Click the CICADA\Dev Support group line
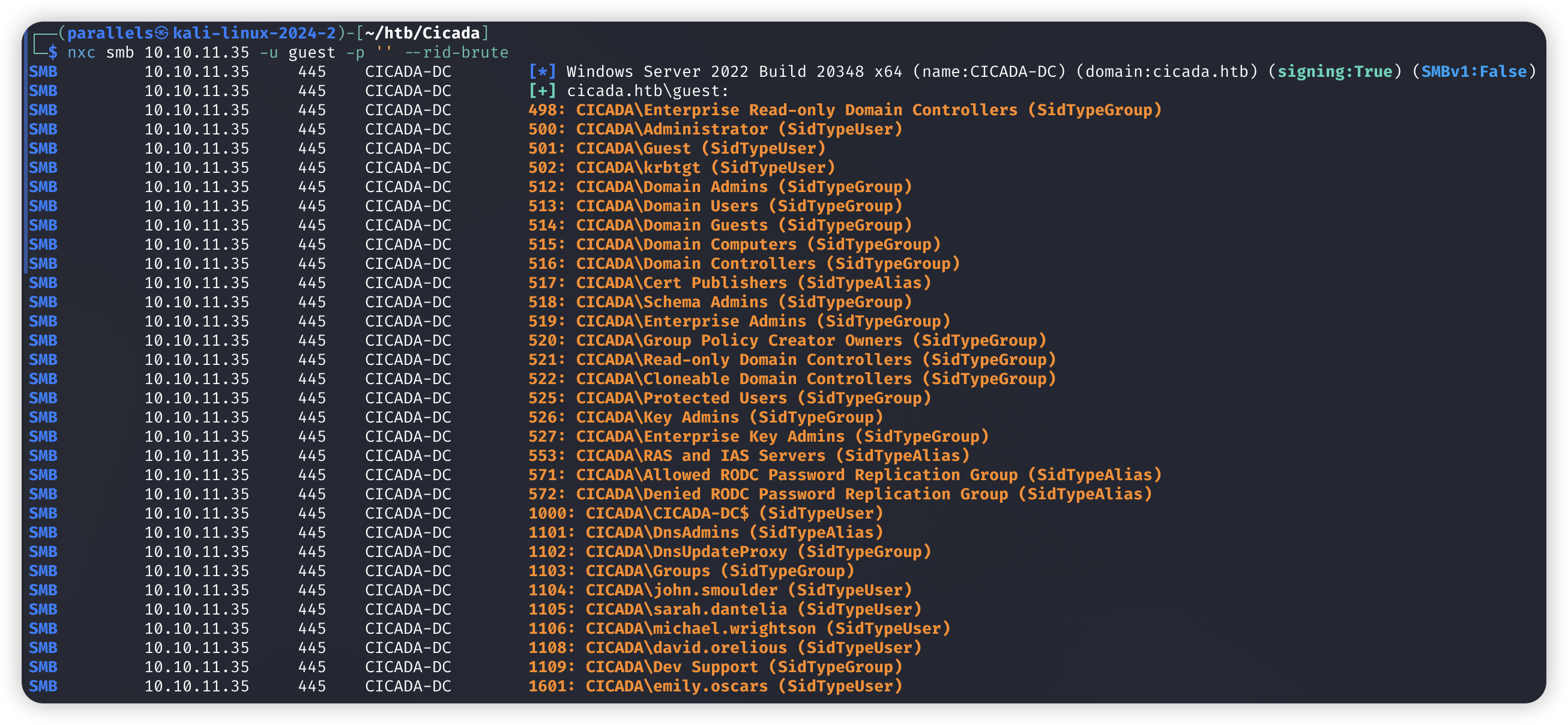Image resolution: width=1568 pixels, height=725 pixels. point(672,667)
